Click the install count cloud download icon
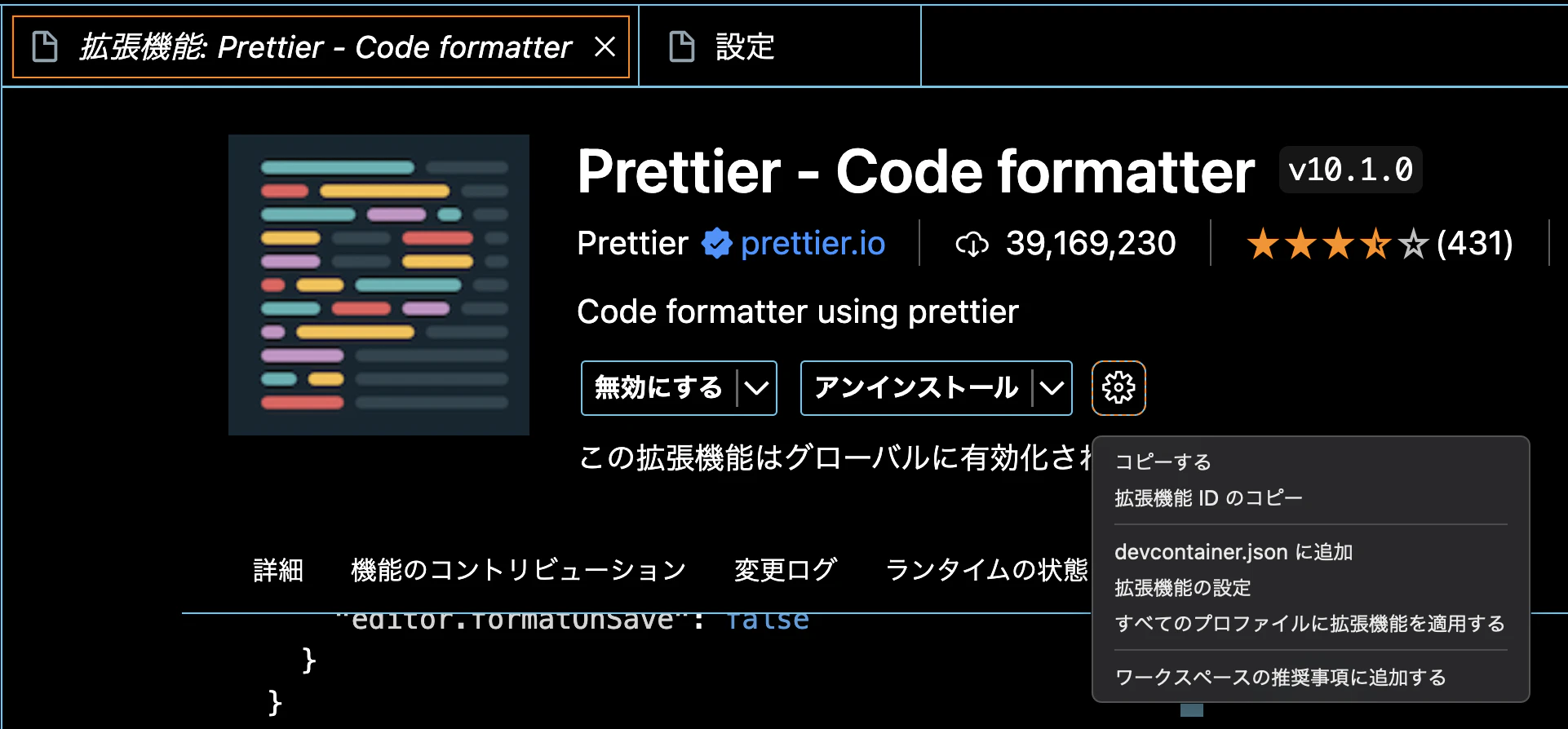Image resolution: width=1568 pixels, height=729 pixels. [x=972, y=244]
